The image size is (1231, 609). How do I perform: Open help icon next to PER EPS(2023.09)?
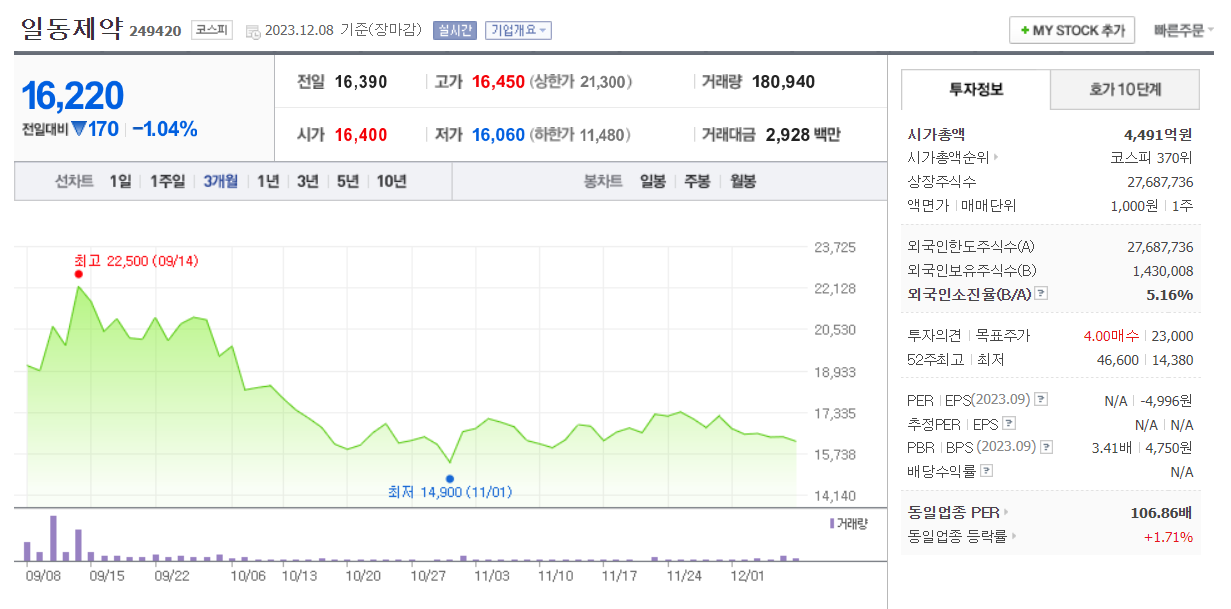1041,401
